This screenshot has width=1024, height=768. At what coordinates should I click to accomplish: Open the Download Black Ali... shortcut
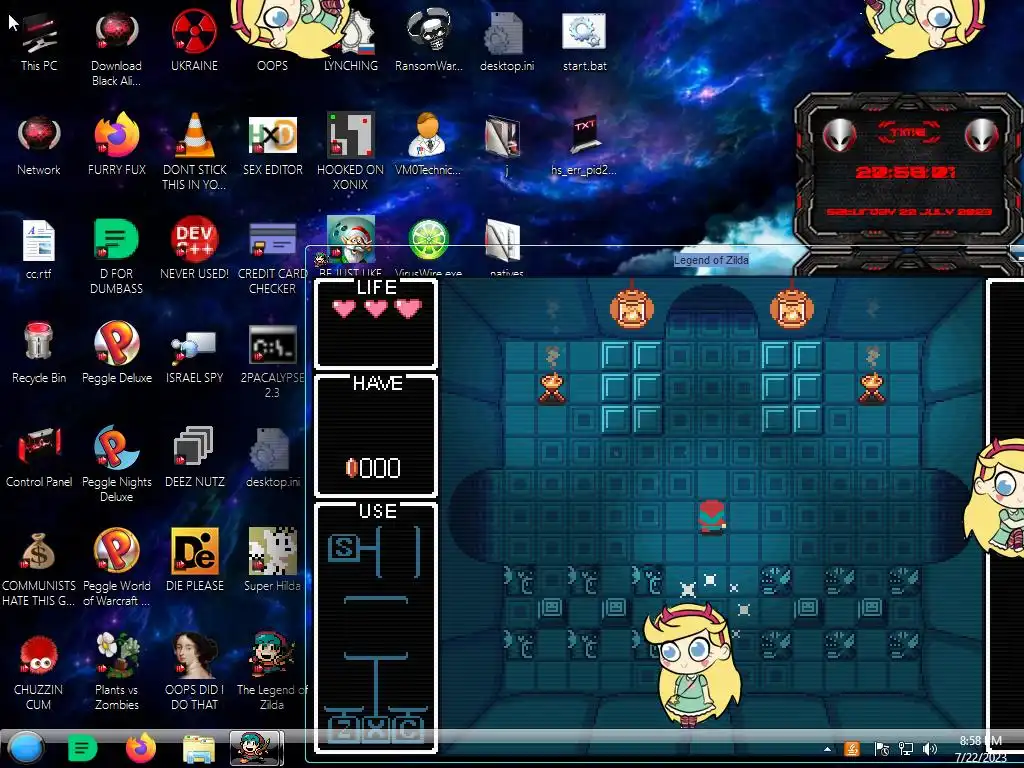click(x=116, y=50)
